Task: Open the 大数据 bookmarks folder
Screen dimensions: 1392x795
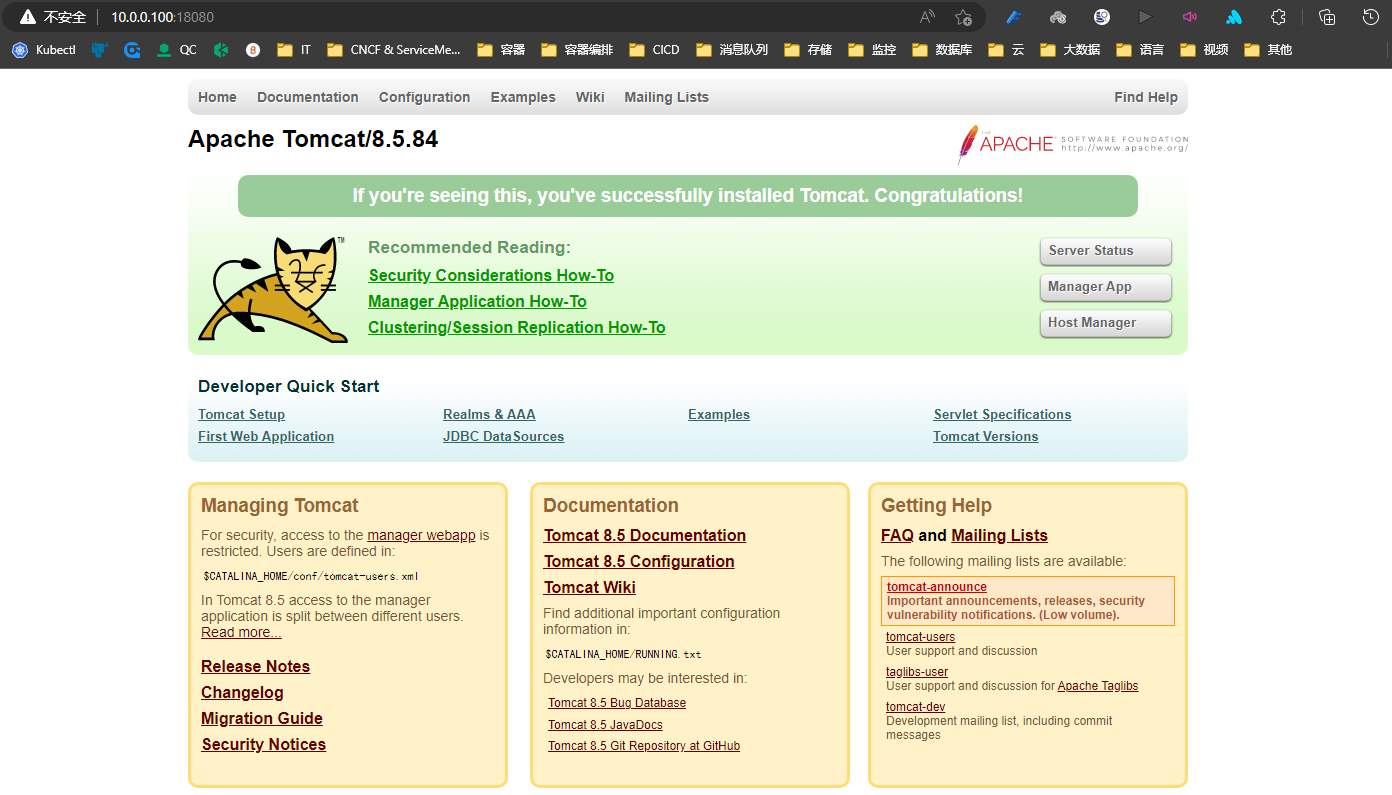Action: 1070,49
